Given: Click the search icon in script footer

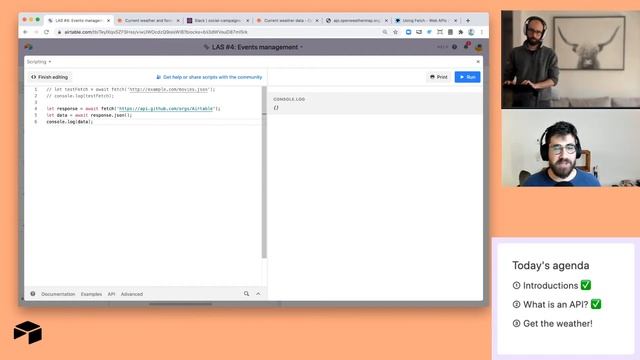Looking at the screenshot, I should (246, 293).
